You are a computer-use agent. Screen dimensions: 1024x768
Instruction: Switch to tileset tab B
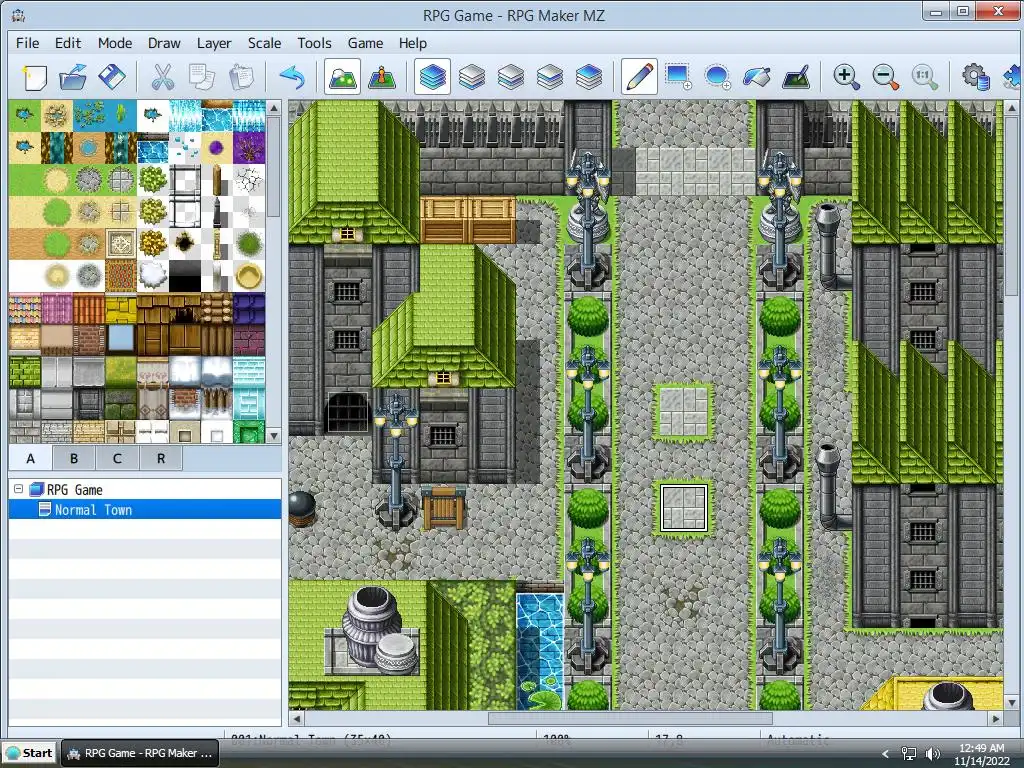74,458
